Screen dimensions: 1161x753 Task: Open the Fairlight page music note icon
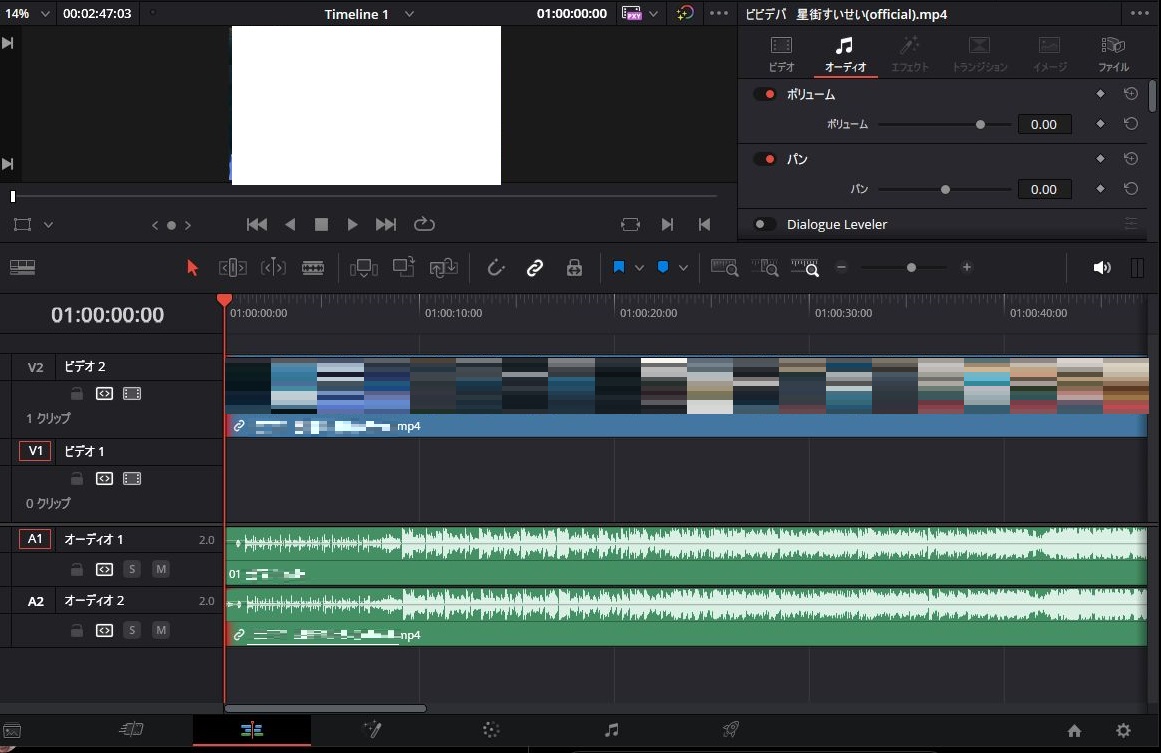(x=612, y=730)
